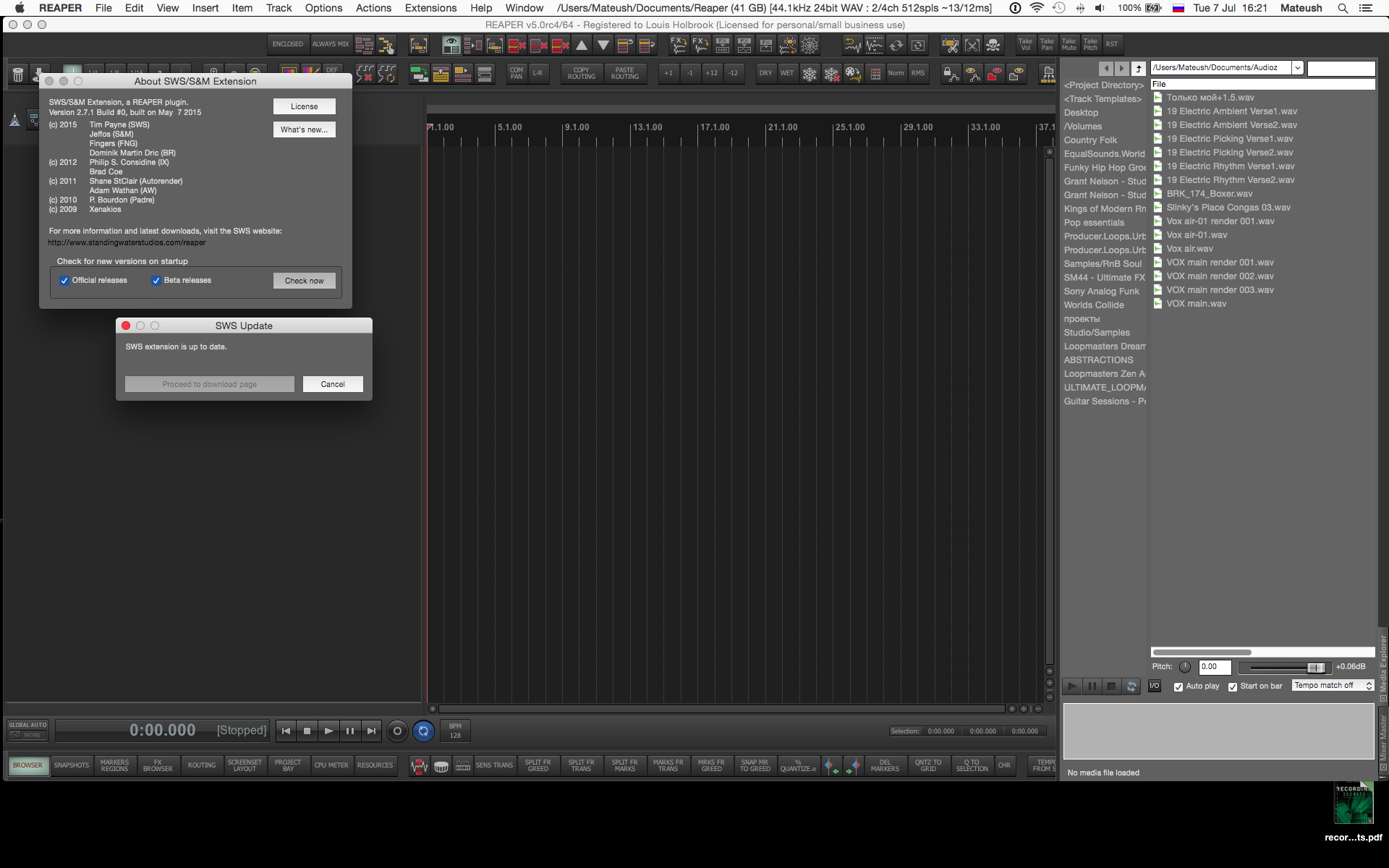1389x868 pixels.
Task: Toggle the BROWSER button in bottom toolbar
Action: coord(28,765)
